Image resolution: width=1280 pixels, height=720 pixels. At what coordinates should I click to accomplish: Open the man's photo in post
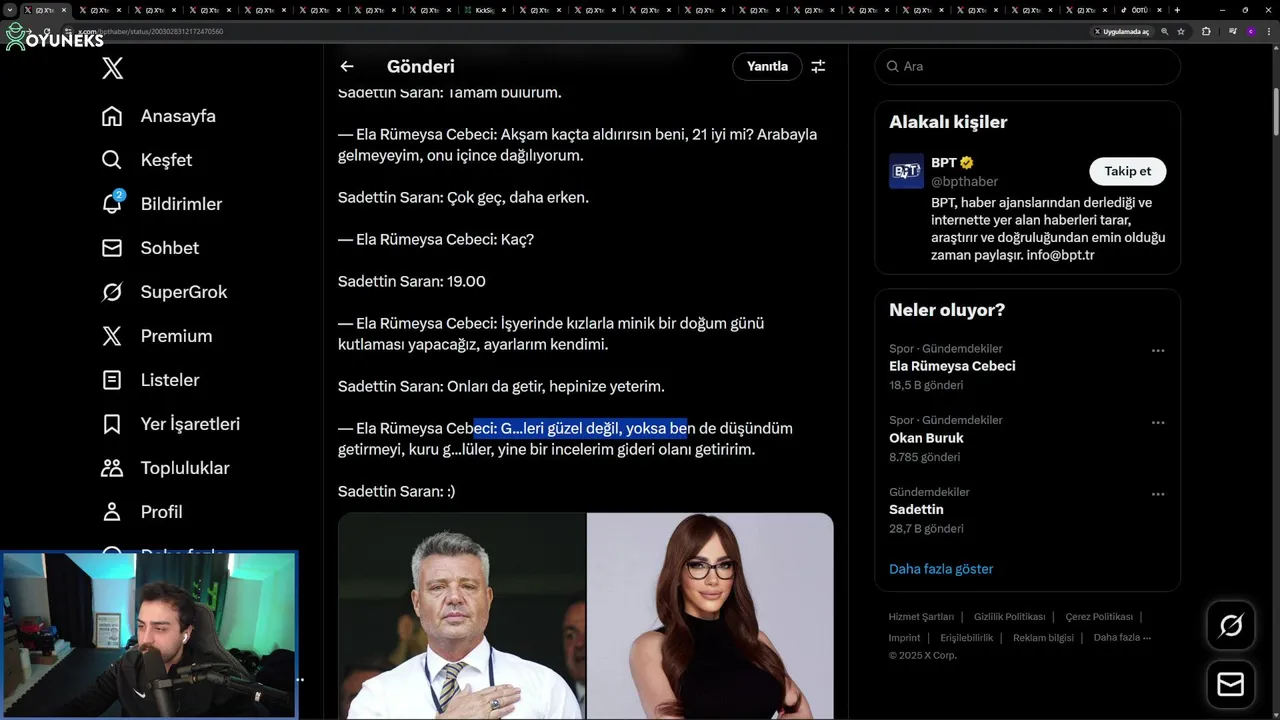point(461,616)
